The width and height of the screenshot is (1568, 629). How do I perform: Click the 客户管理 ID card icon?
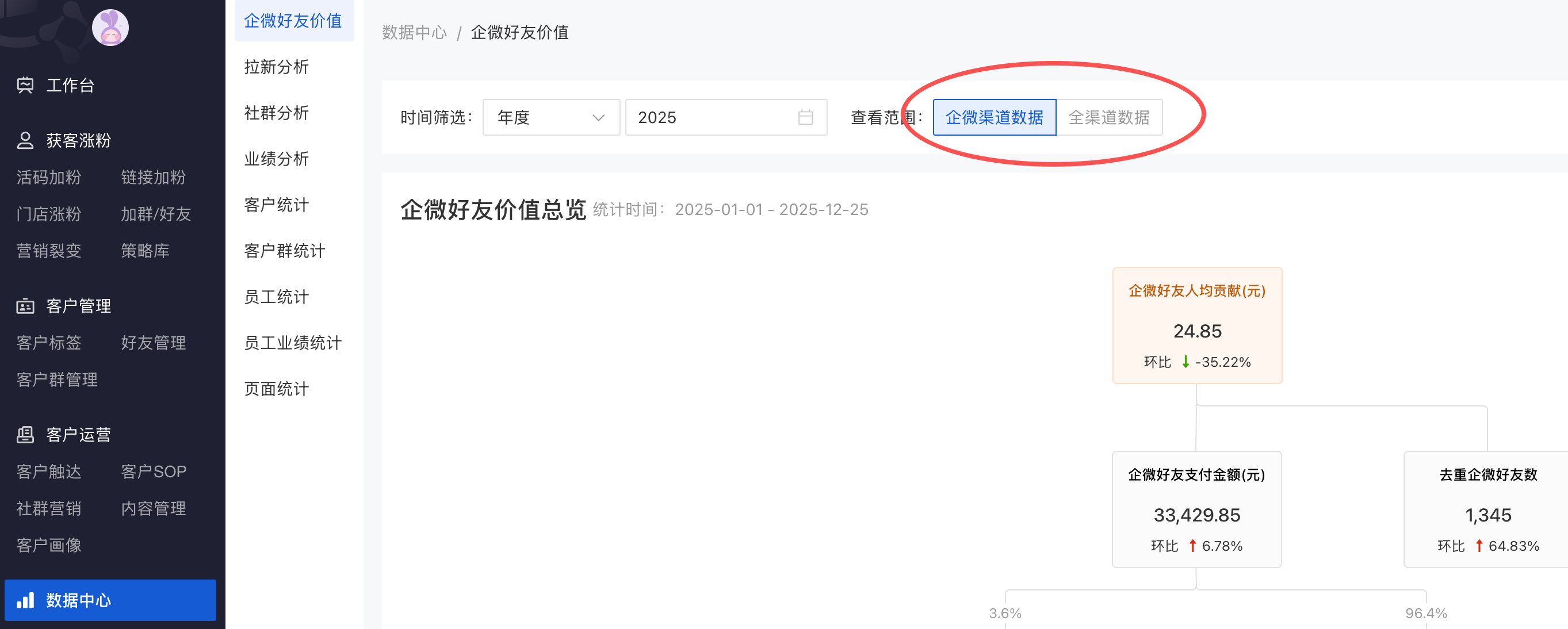[x=25, y=306]
